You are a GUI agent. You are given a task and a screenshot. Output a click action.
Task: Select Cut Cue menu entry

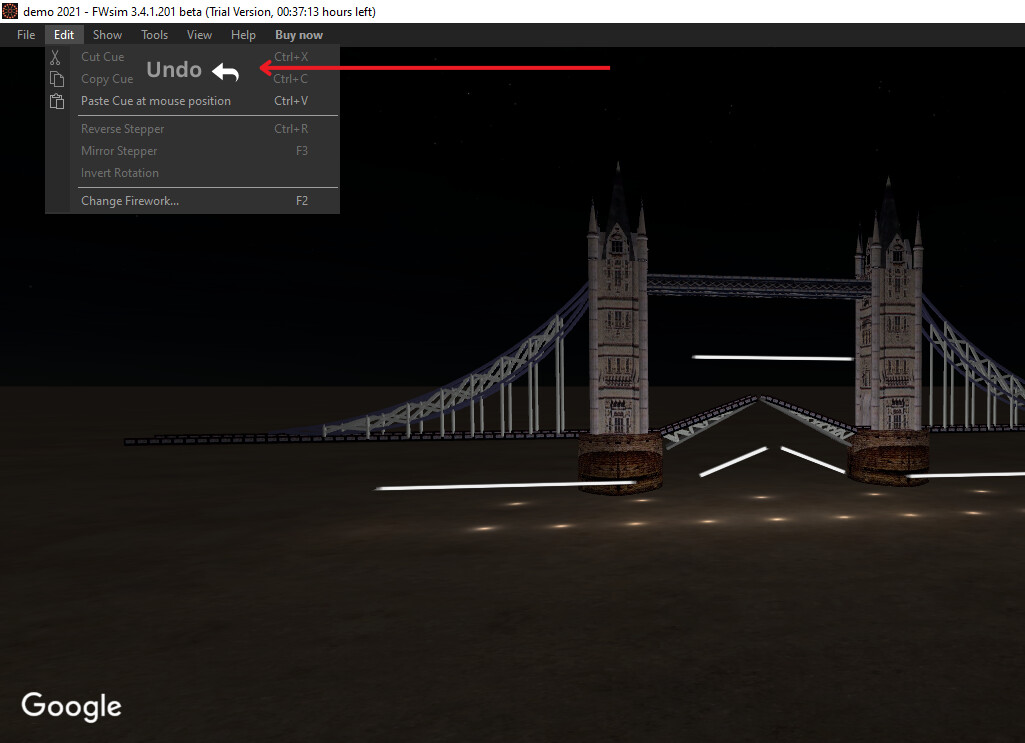103,57
